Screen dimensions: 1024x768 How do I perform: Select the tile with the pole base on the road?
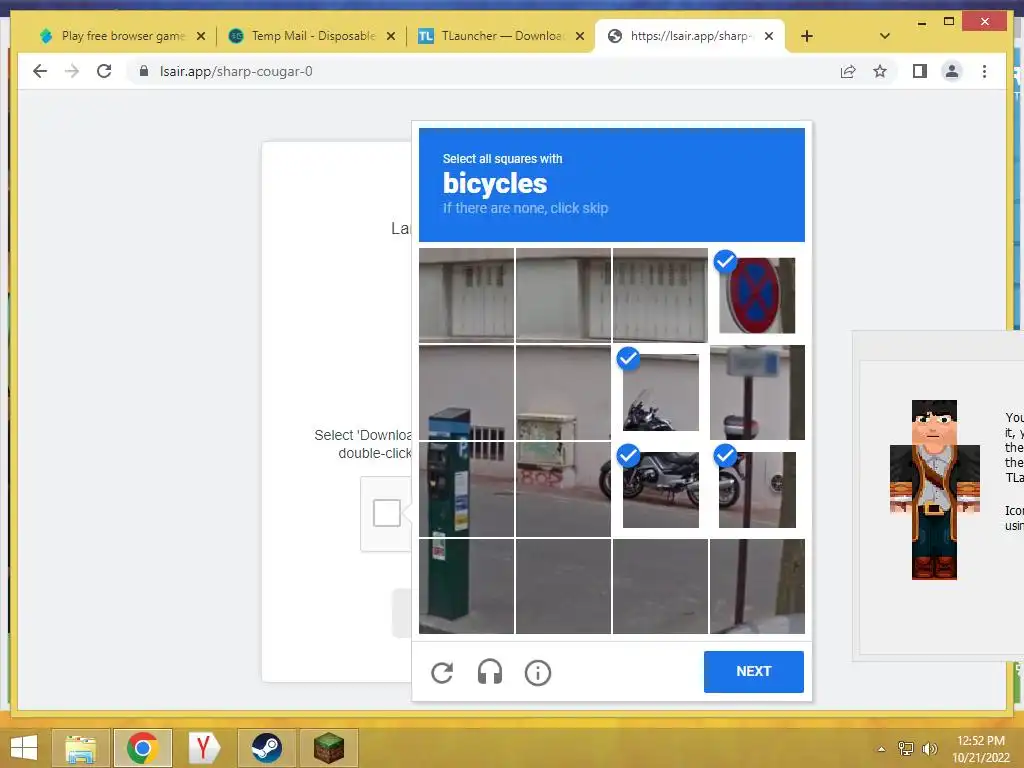tap(757, 586)
